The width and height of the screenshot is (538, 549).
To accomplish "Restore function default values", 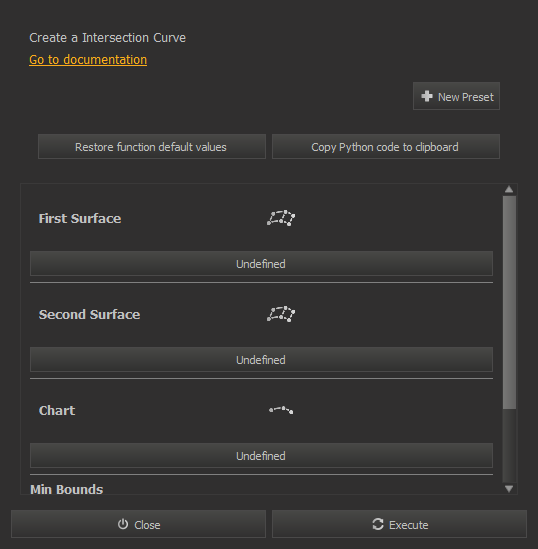I will (x=152, y=147).
